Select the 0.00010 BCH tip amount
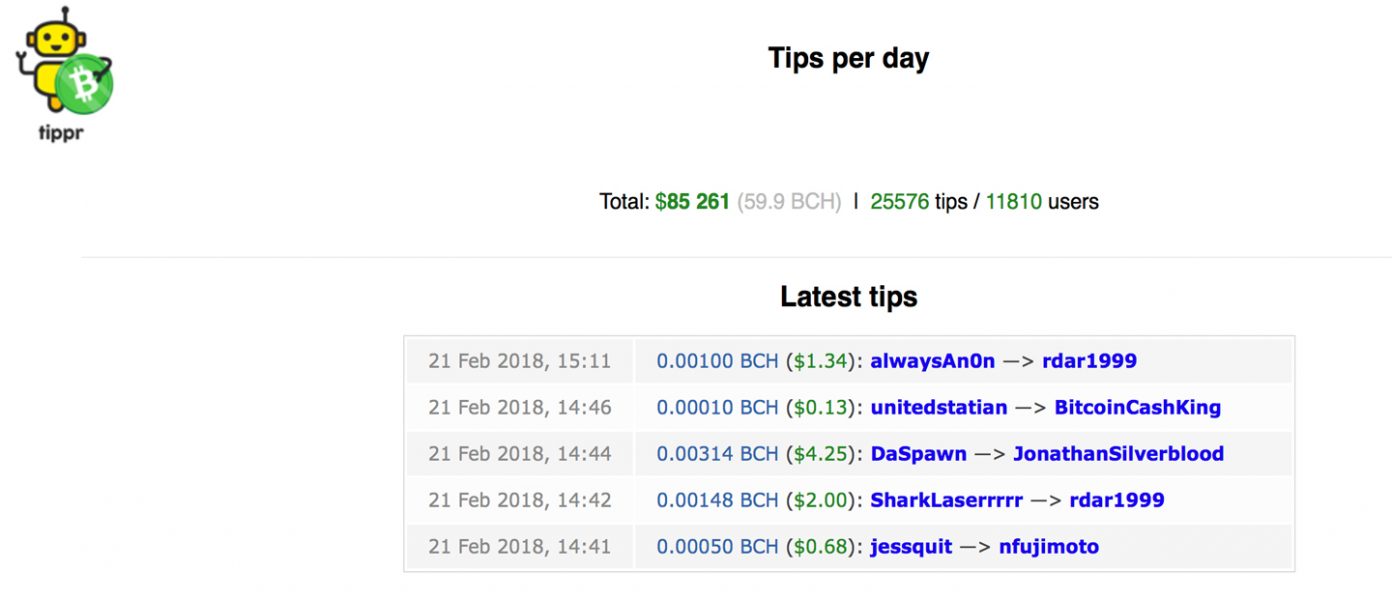This screenshot has height=599, width=1392. tap(717, 407)
